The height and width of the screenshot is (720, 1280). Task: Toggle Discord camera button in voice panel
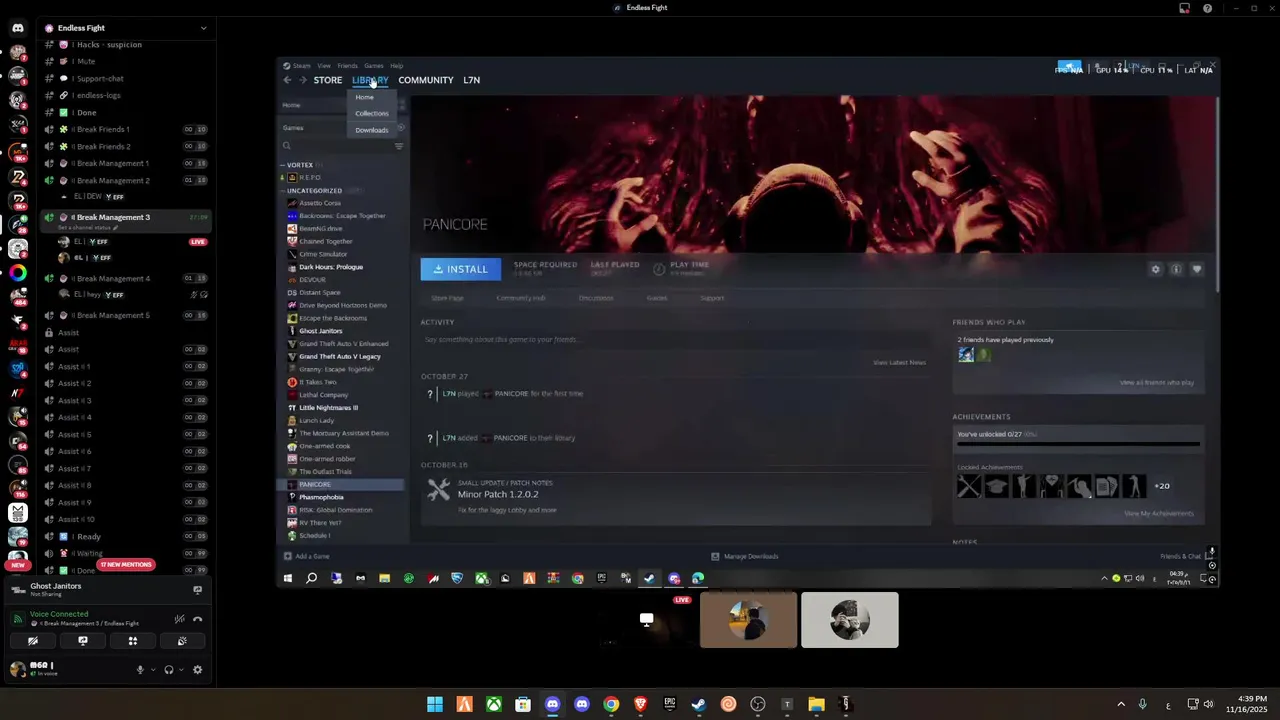33,641
